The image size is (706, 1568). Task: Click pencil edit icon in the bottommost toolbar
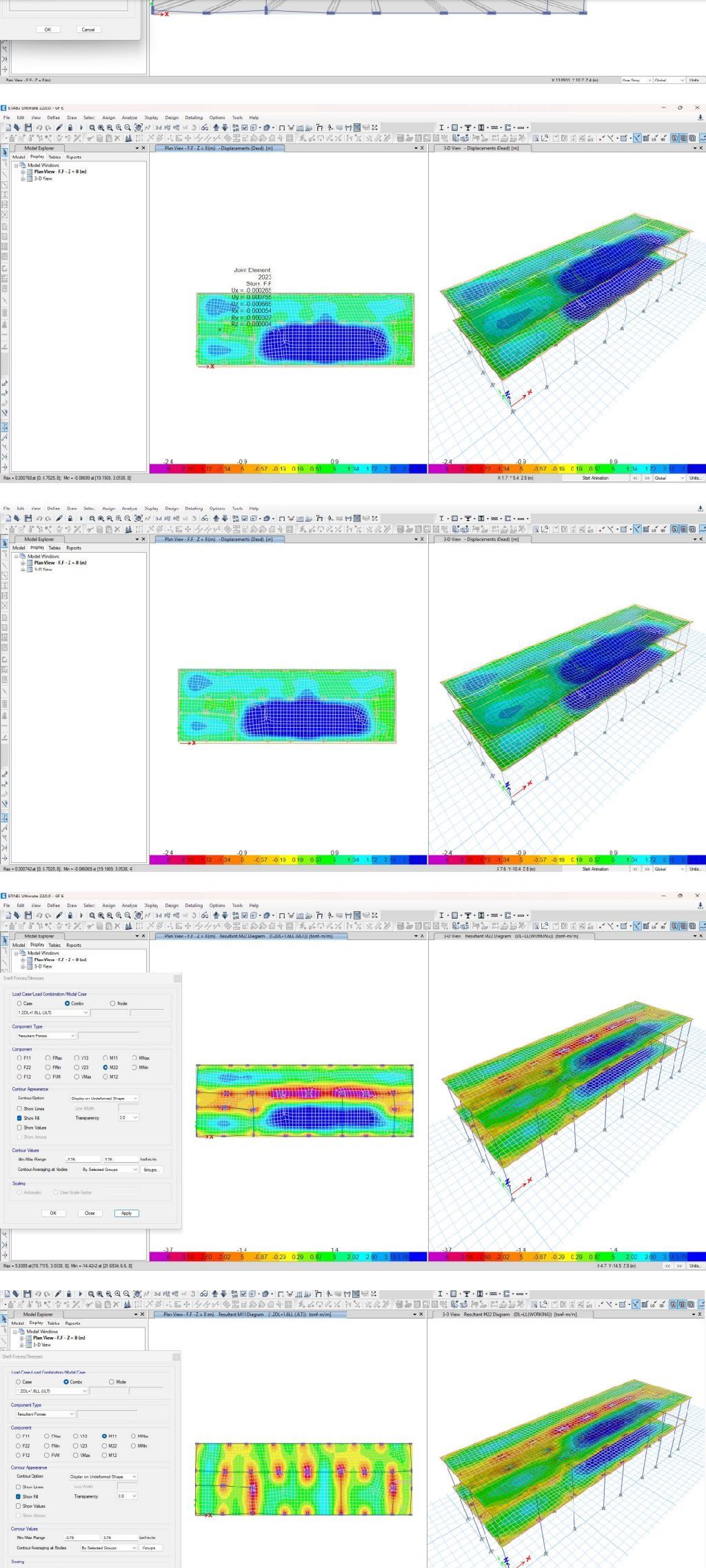click(x=59, y=1294)
